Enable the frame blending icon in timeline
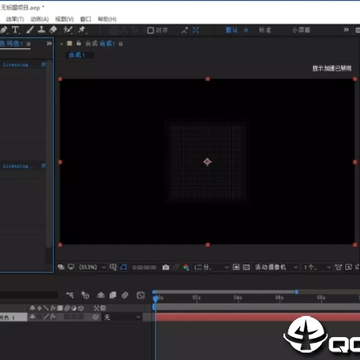Viewport: 360px width, 360px height. point(113,295)
